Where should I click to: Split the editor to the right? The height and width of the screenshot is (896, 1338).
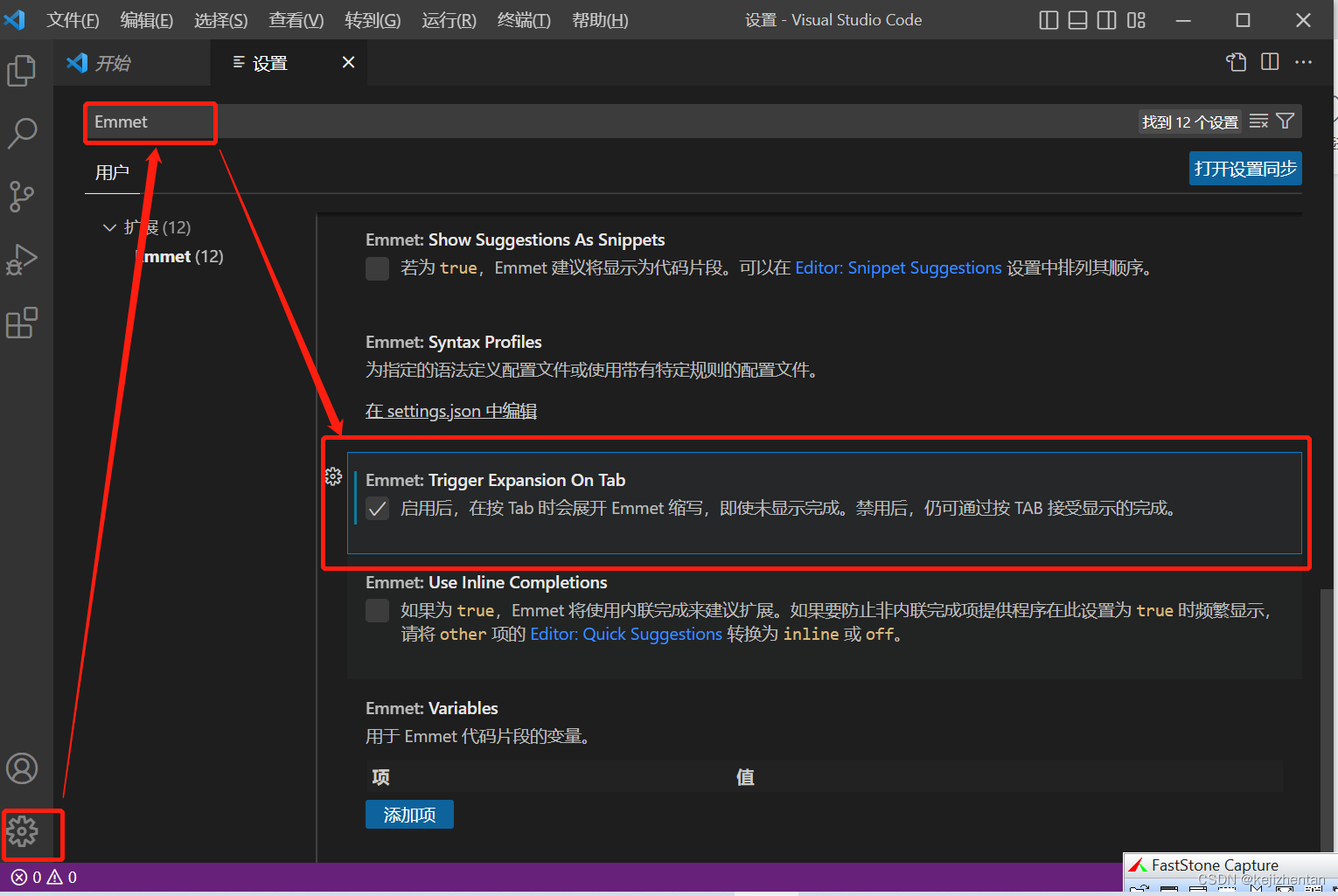click(1270, 62)
